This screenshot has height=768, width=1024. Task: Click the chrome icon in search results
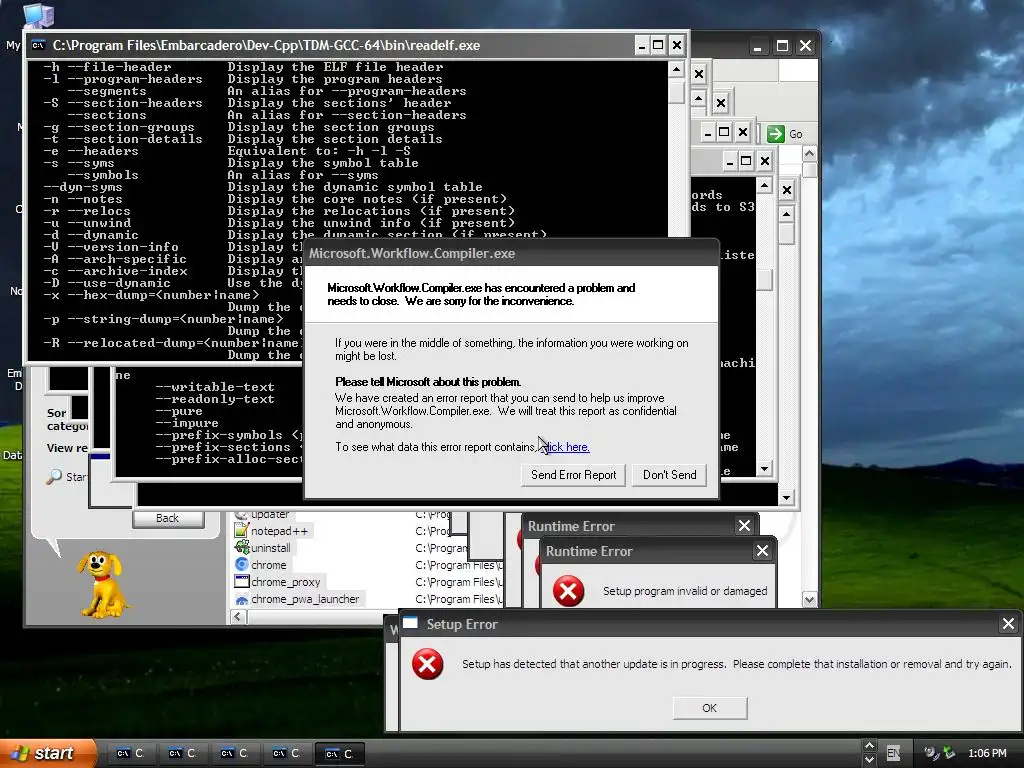point(242,565)
